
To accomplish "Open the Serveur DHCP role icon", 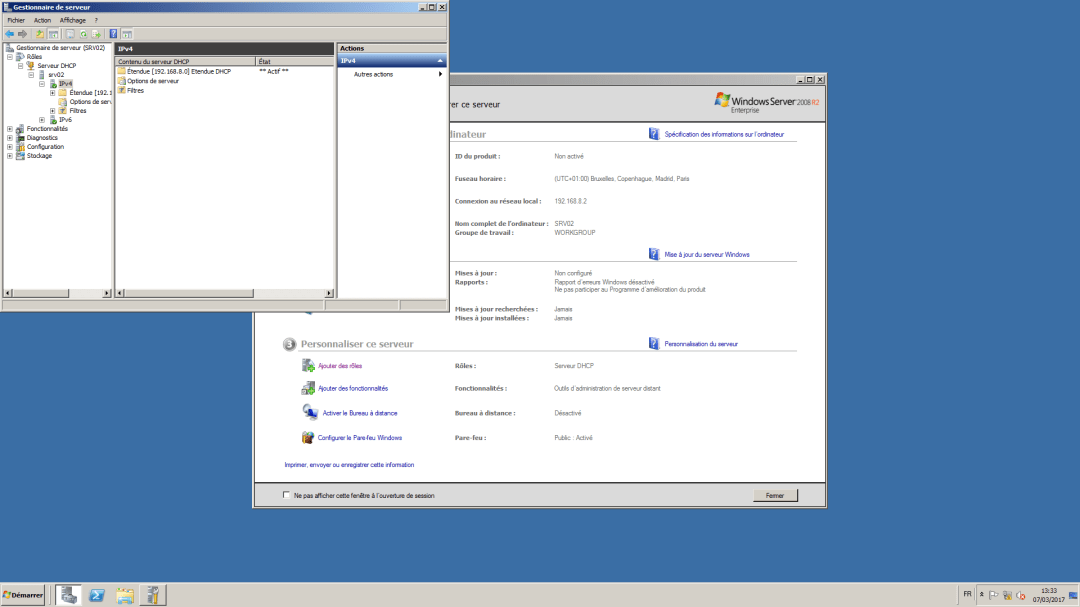I will [30, 66].
